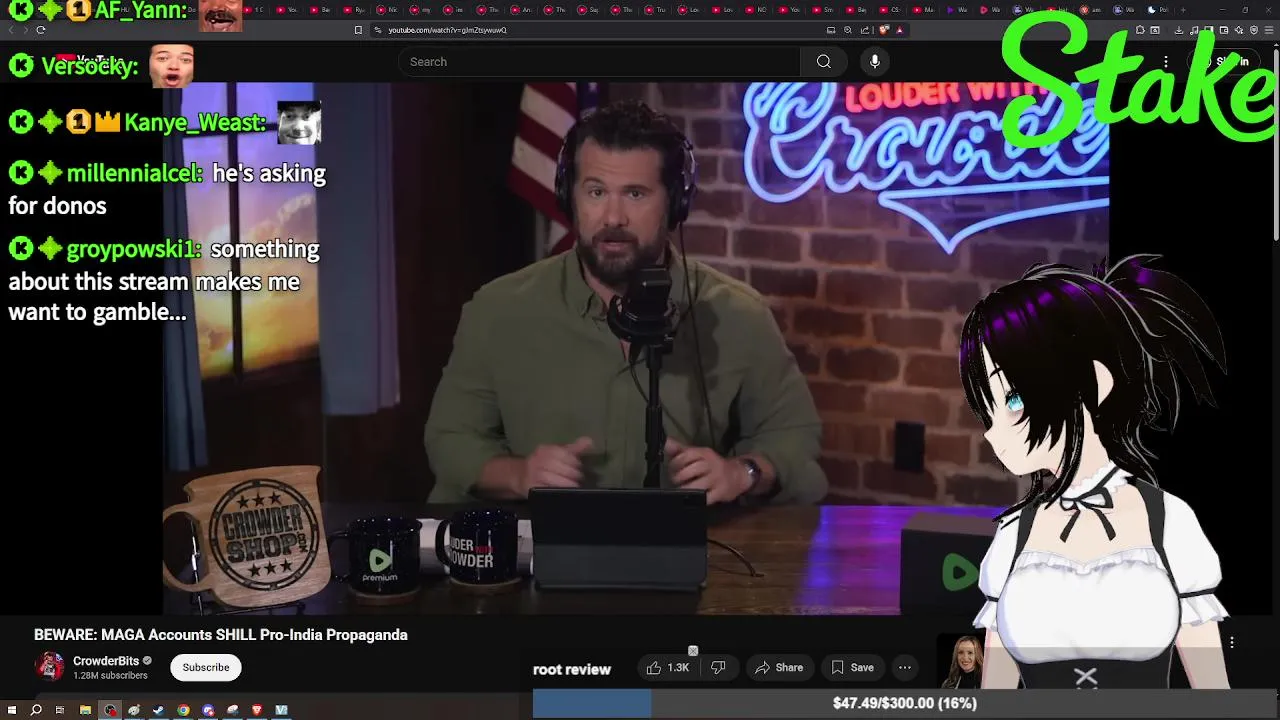Open the Brave Rewards triangle icon
1280x720 pixels.
[899, 30]
